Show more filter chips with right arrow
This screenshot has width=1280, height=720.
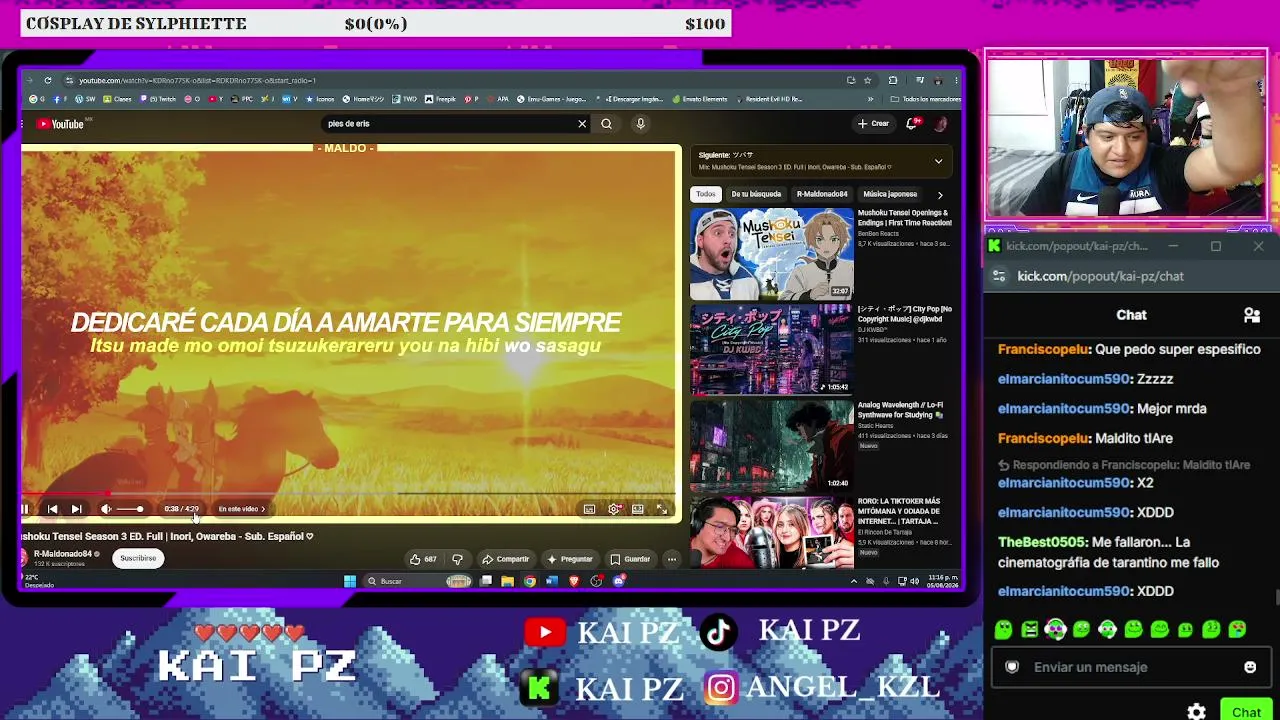(x=940, y=195)
